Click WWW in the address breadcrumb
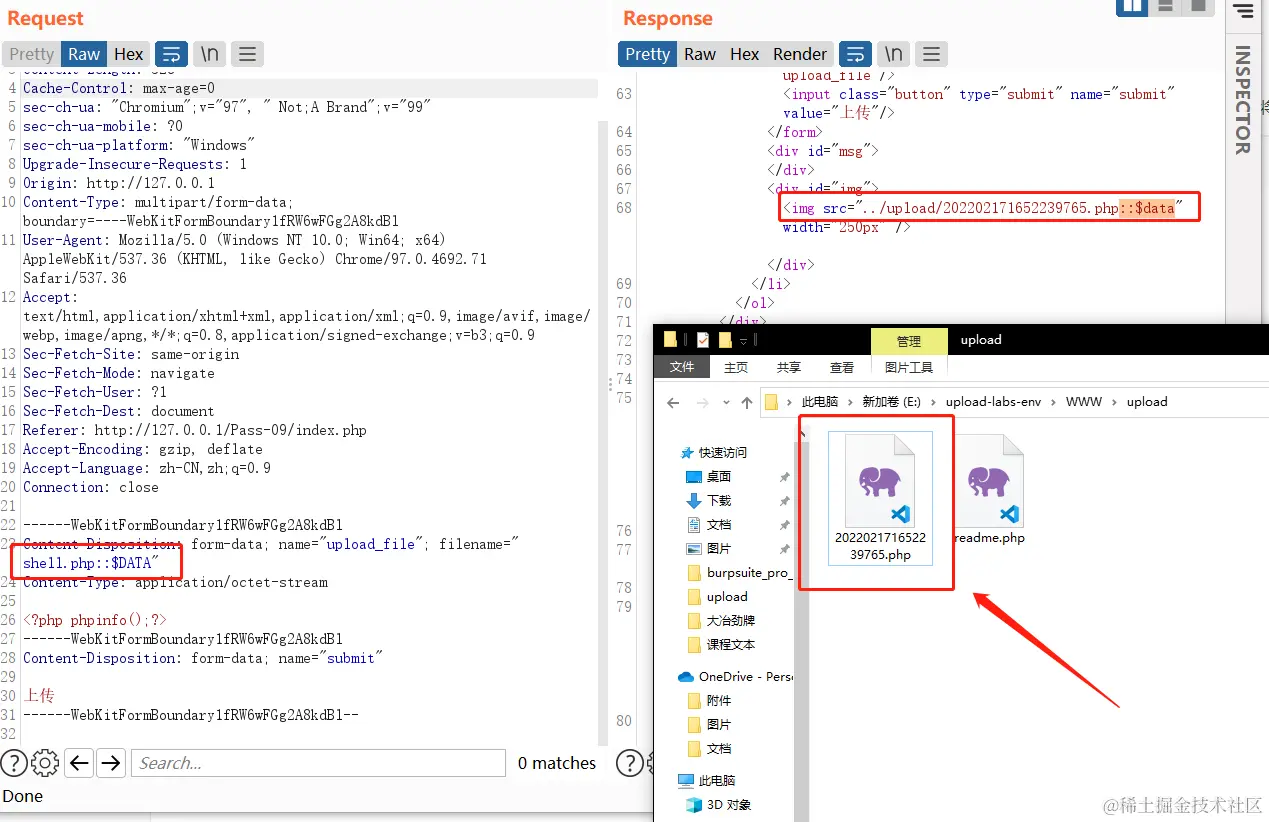This screenshot has height=822, width=1269. point(1084,402)
